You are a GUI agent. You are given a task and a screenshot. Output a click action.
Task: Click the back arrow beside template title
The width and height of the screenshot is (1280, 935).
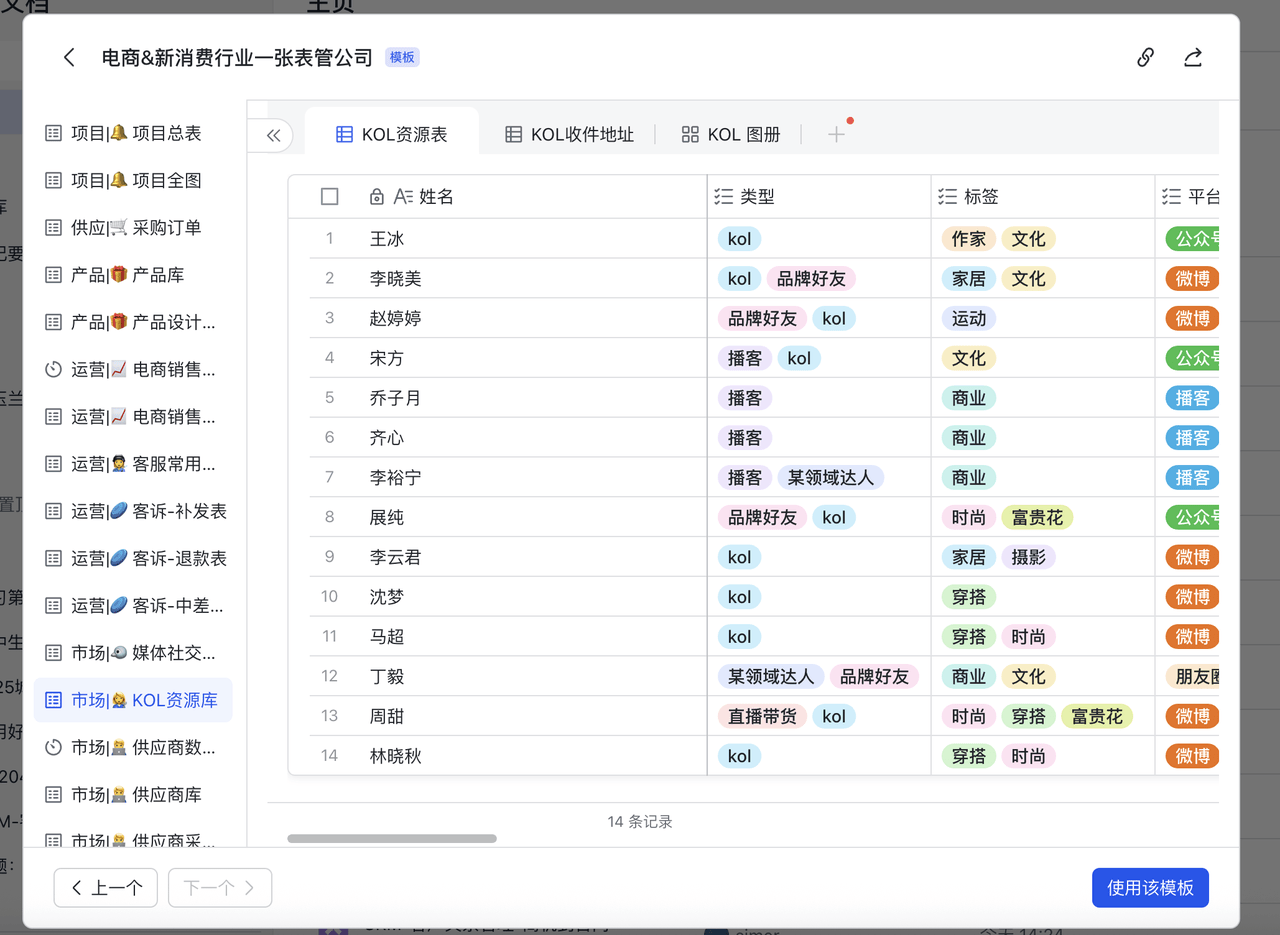coord(69,57)
